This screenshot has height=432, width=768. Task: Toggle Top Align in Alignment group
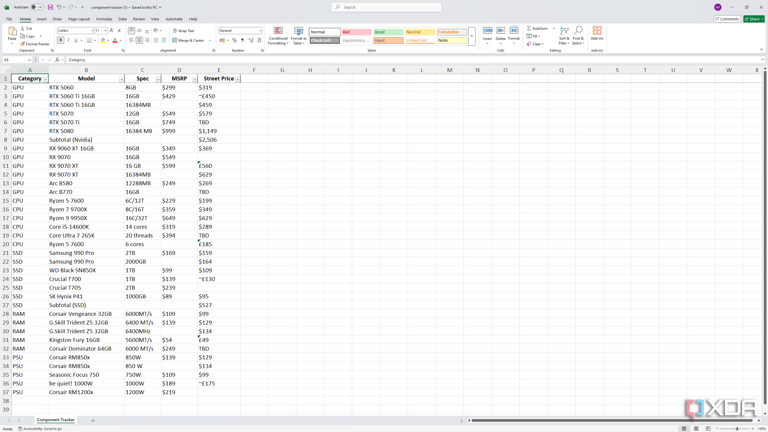click(131, 30)
